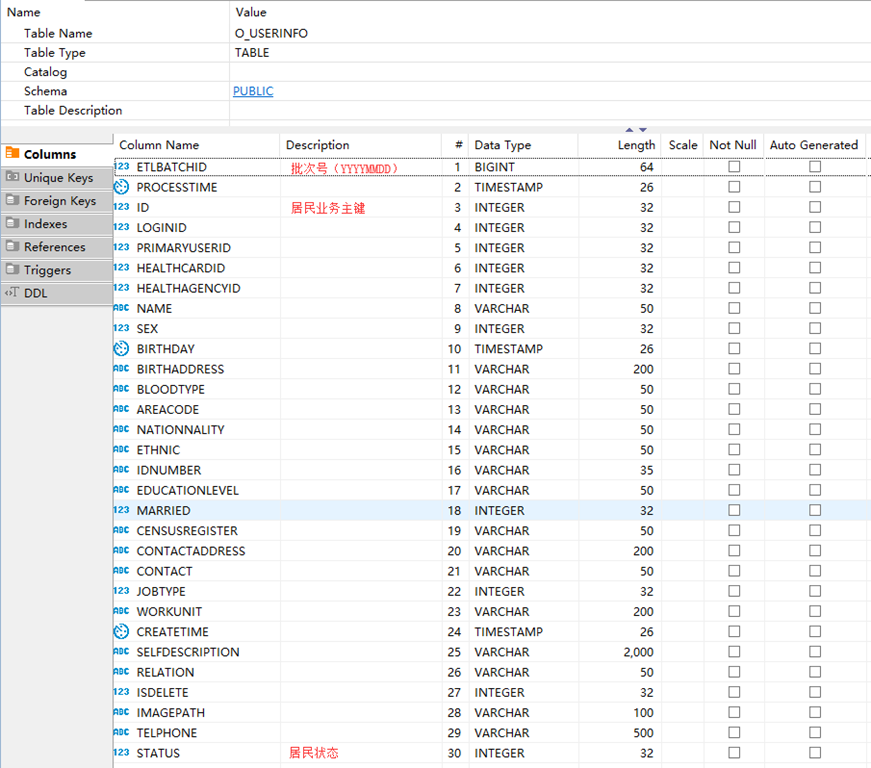This screenshot has height=768, width=871.
Task: Click the numeric icon beside HEALTHCARDID
Action: click(x=121, y=268)
